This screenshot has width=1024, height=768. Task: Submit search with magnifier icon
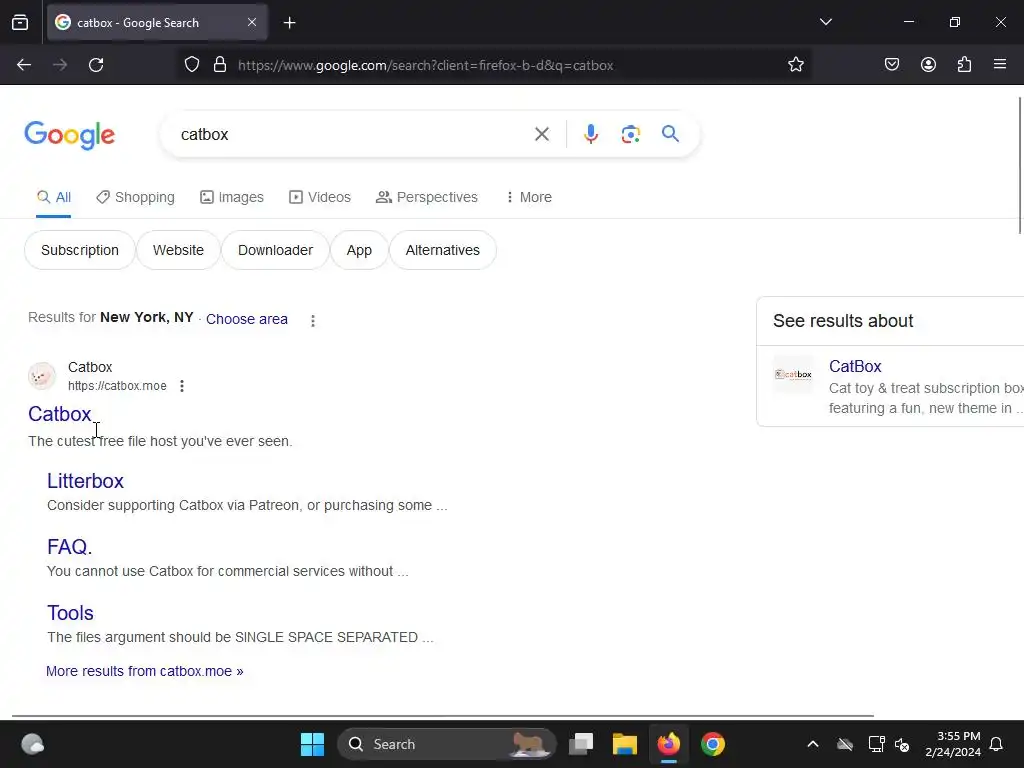pos(670,134)
